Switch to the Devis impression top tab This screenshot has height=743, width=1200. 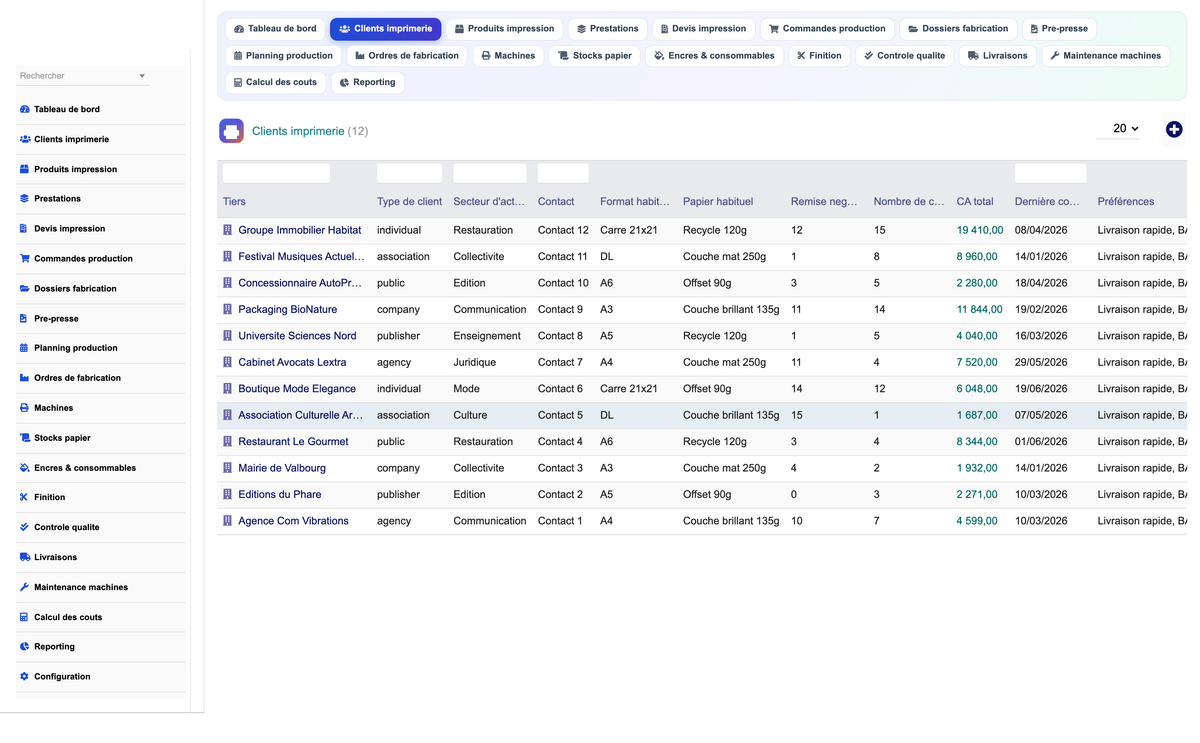tap(702, 29)
